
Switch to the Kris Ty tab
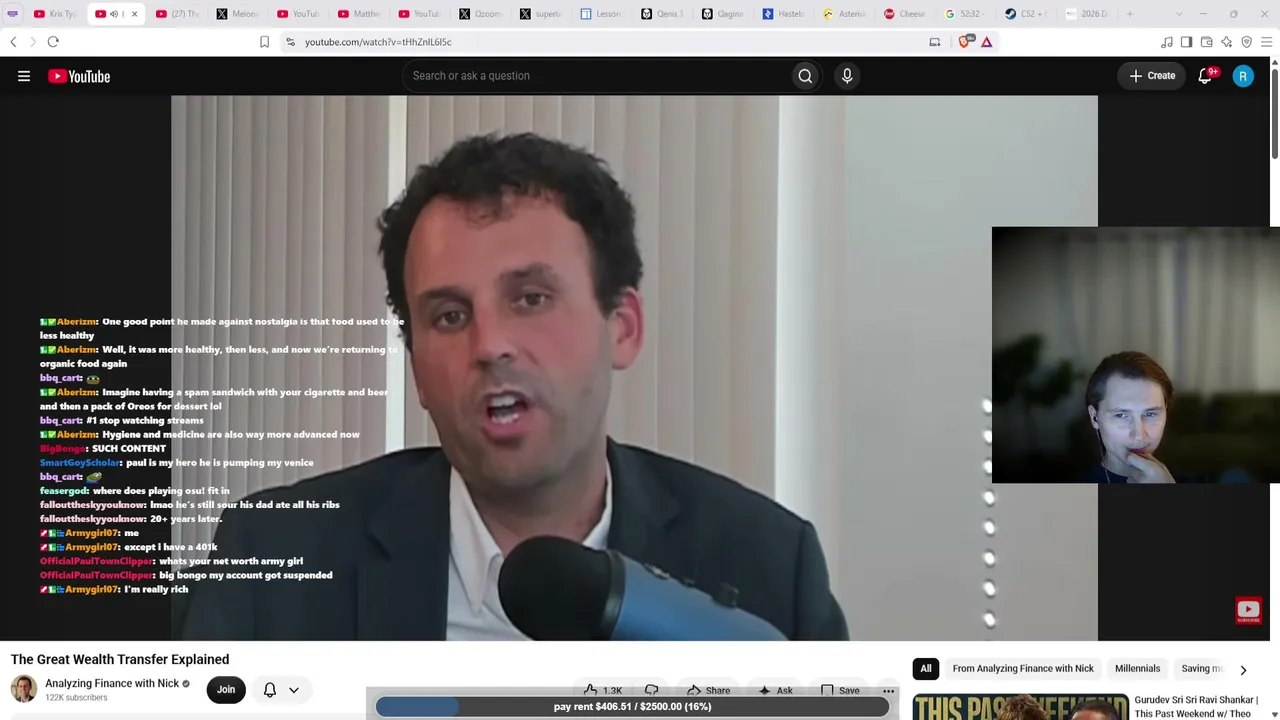coord(56,14)
